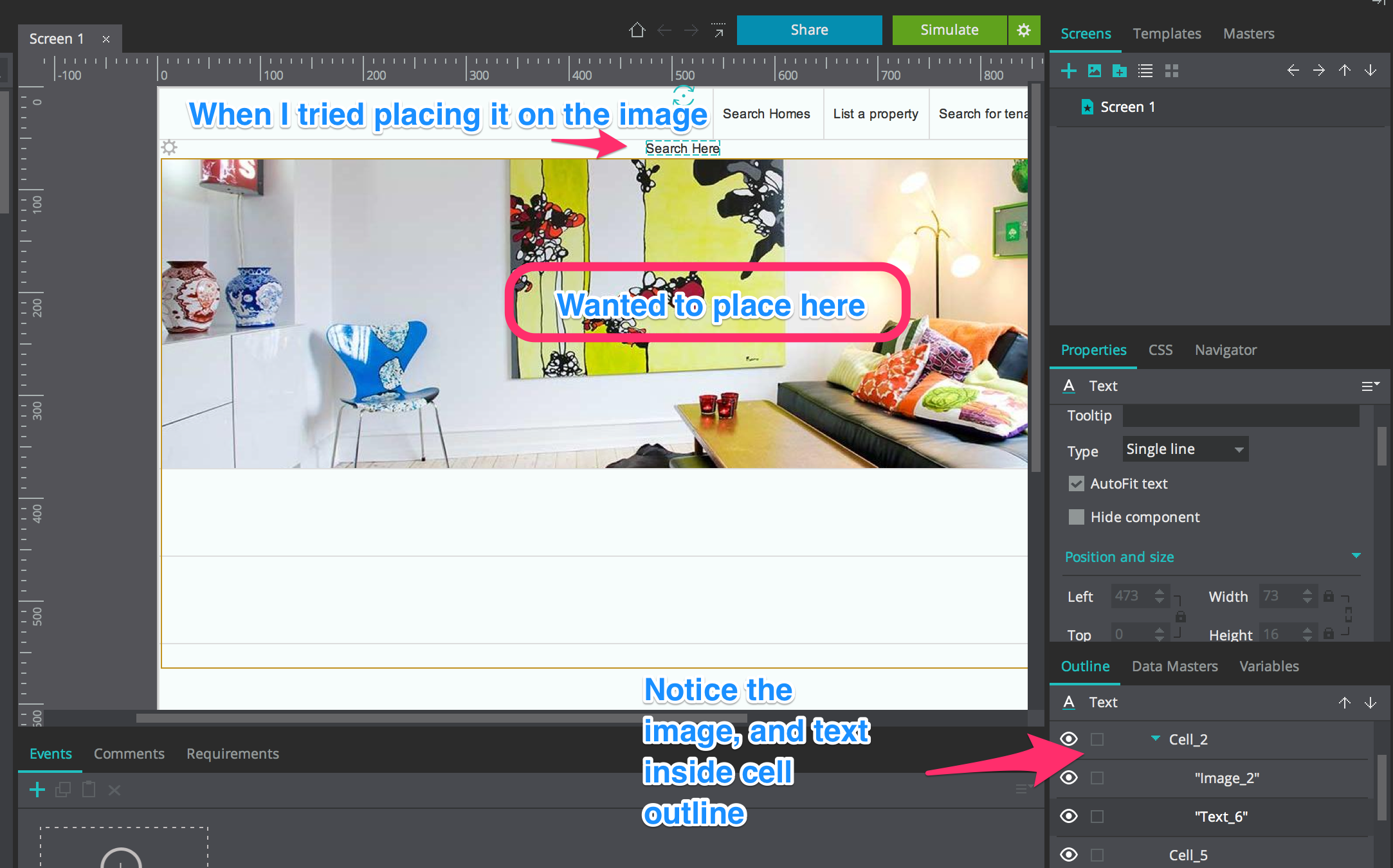The height and width of the screenshot is (868, 1393).
Task: Open the Comments tab
Action: tap(129, 754)
